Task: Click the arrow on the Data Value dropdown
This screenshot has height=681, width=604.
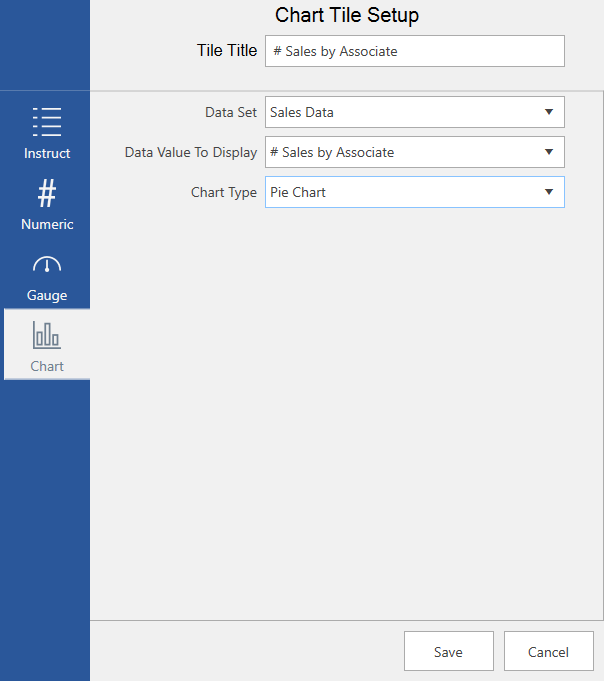Action: (x=549, y=152)
